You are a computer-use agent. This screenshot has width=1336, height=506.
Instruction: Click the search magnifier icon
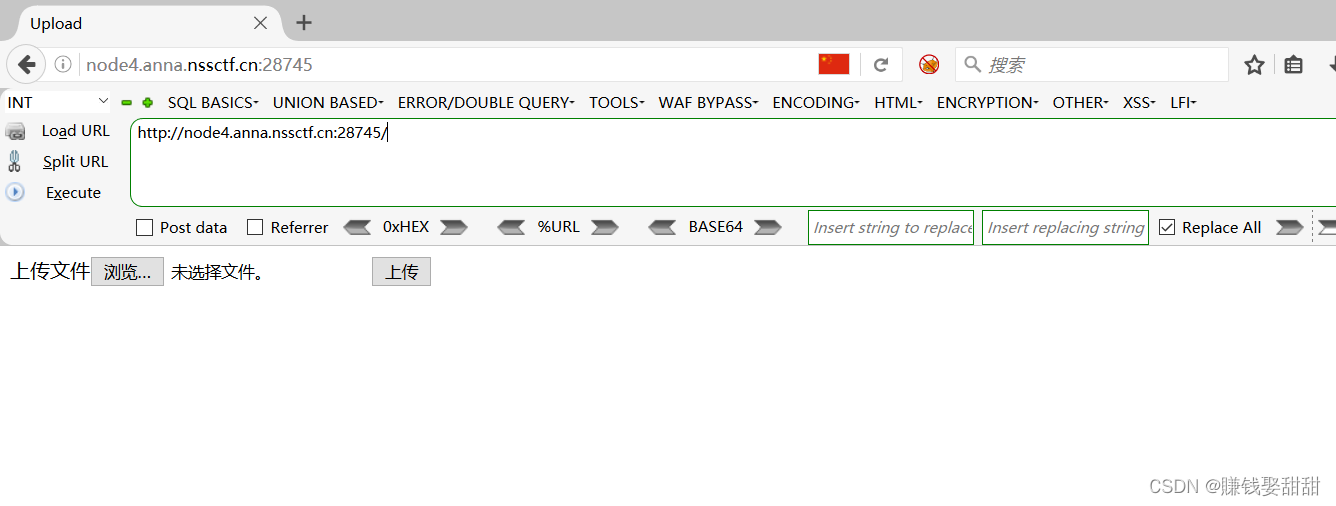[972, 64]
